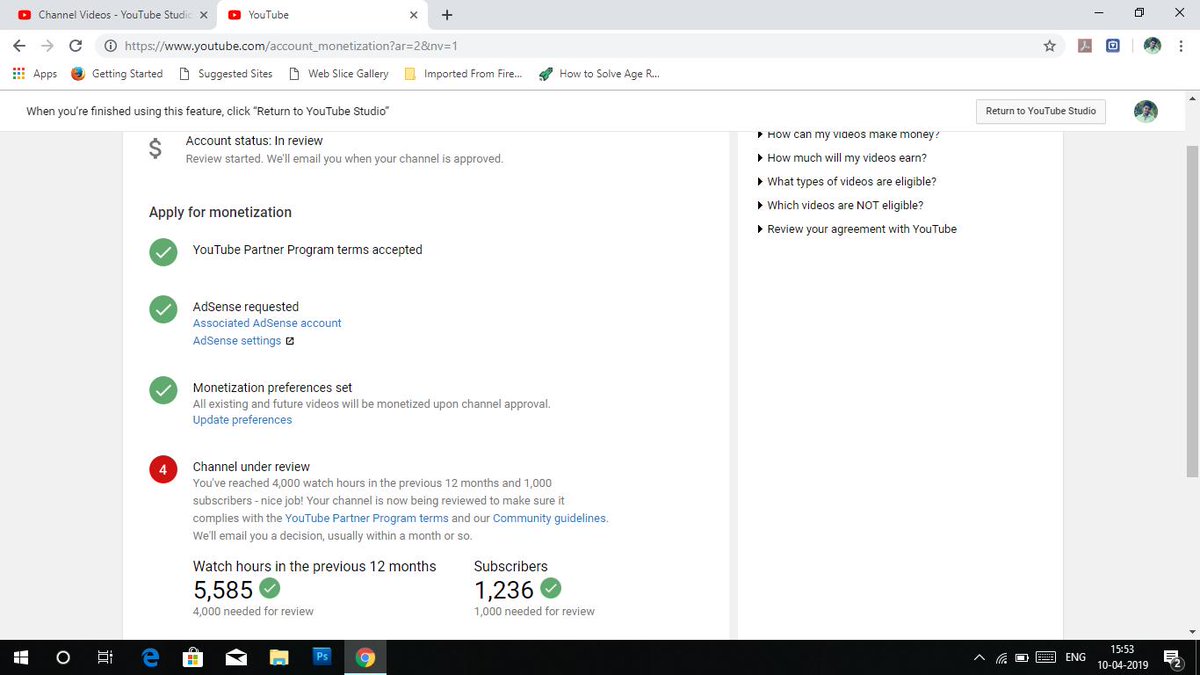Close the Channel Videos tab
This screenshot has height=675, width=1200.
point(204,15)
